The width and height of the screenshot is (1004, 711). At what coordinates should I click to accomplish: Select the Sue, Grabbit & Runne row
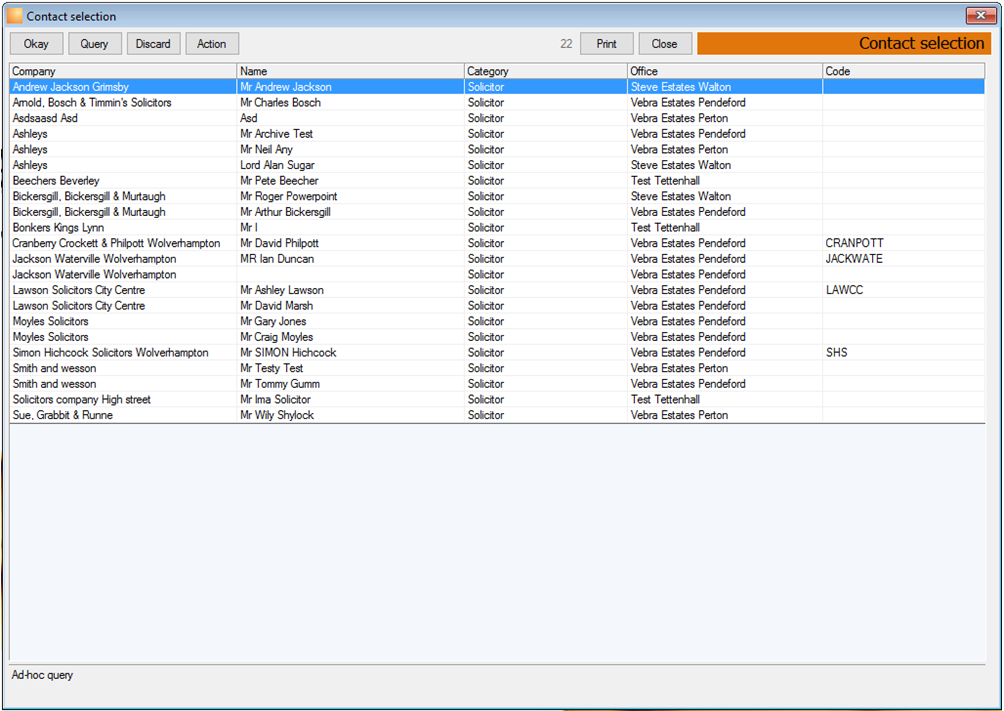point(497,415)
